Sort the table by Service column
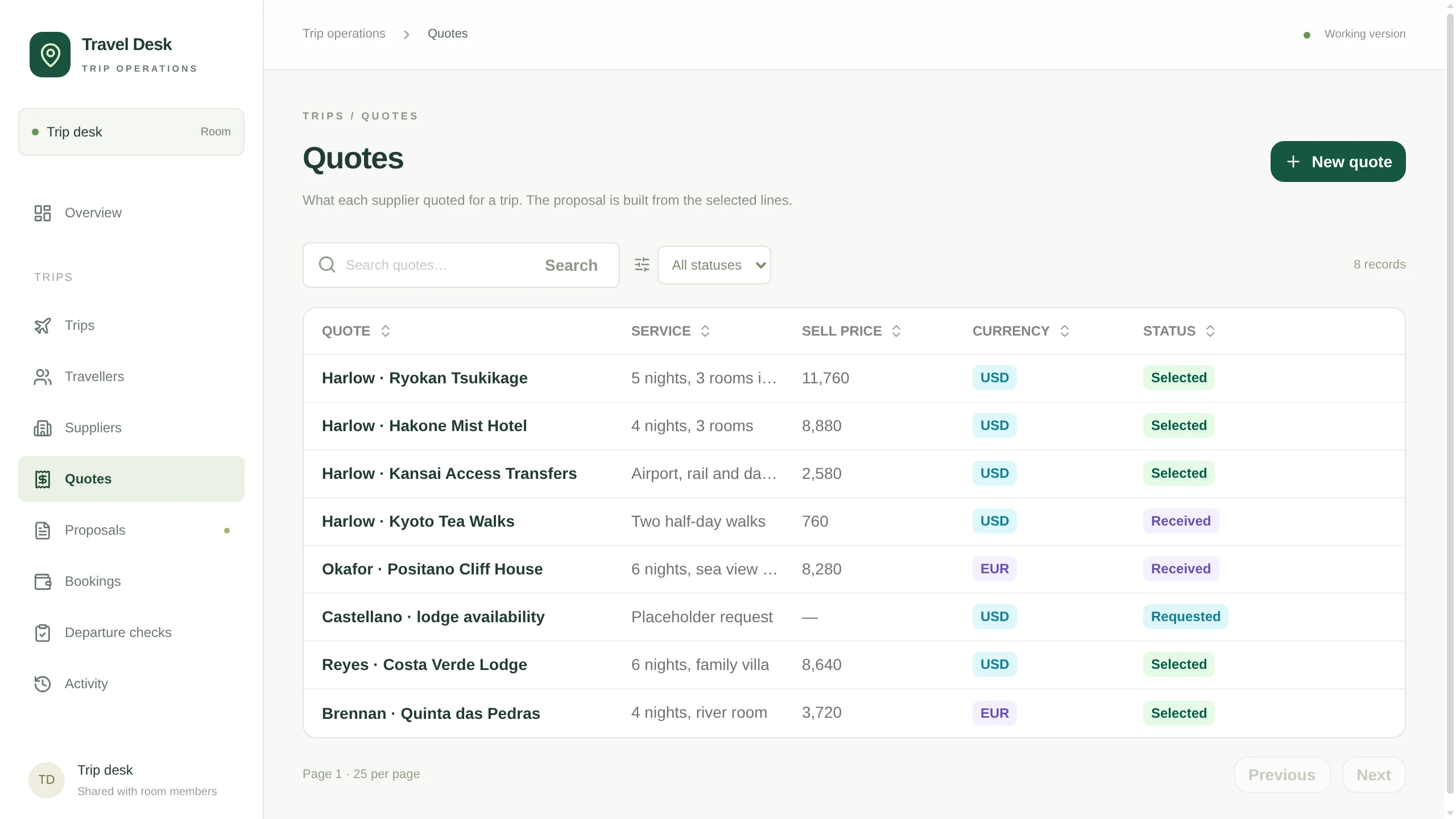 [x=671, y=331]
